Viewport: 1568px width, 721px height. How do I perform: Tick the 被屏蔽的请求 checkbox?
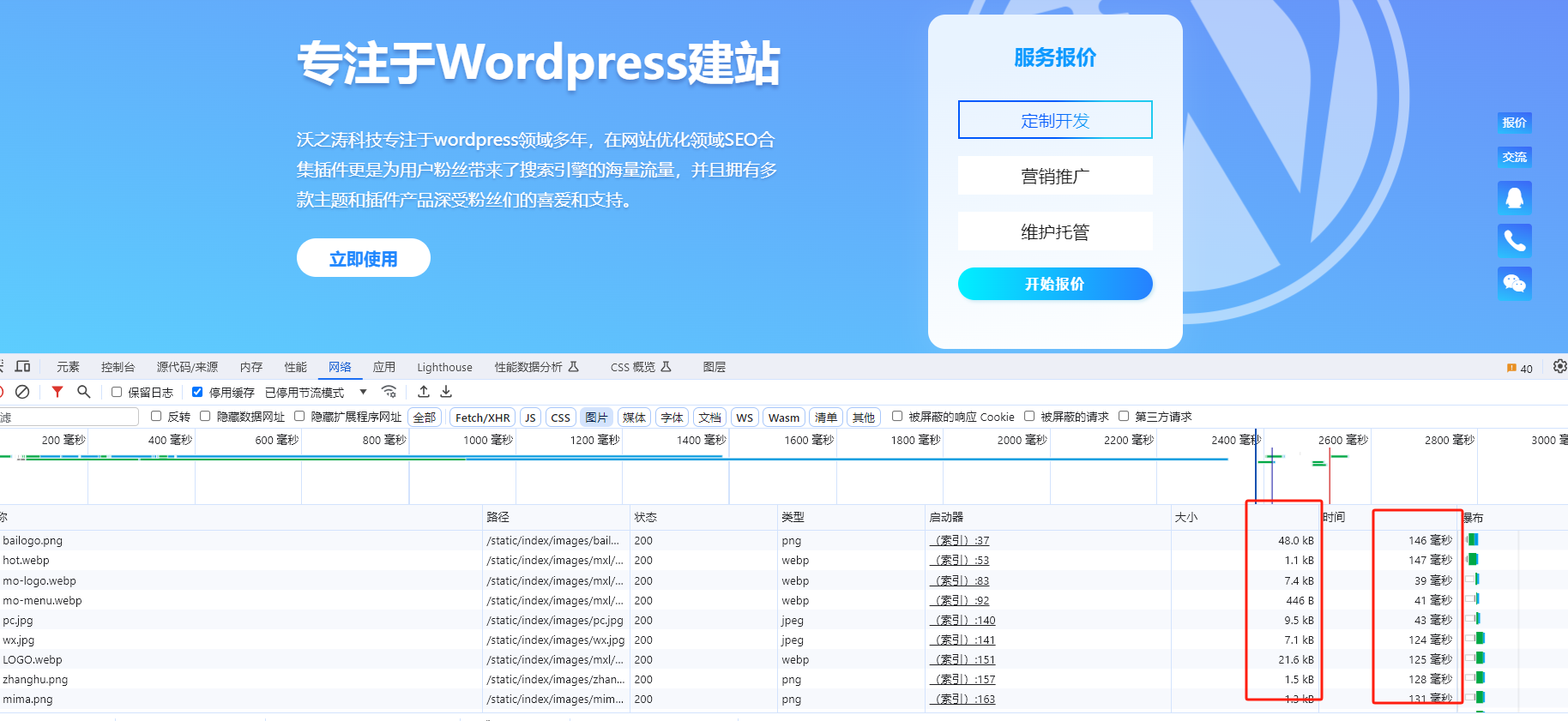point(1029,416)
